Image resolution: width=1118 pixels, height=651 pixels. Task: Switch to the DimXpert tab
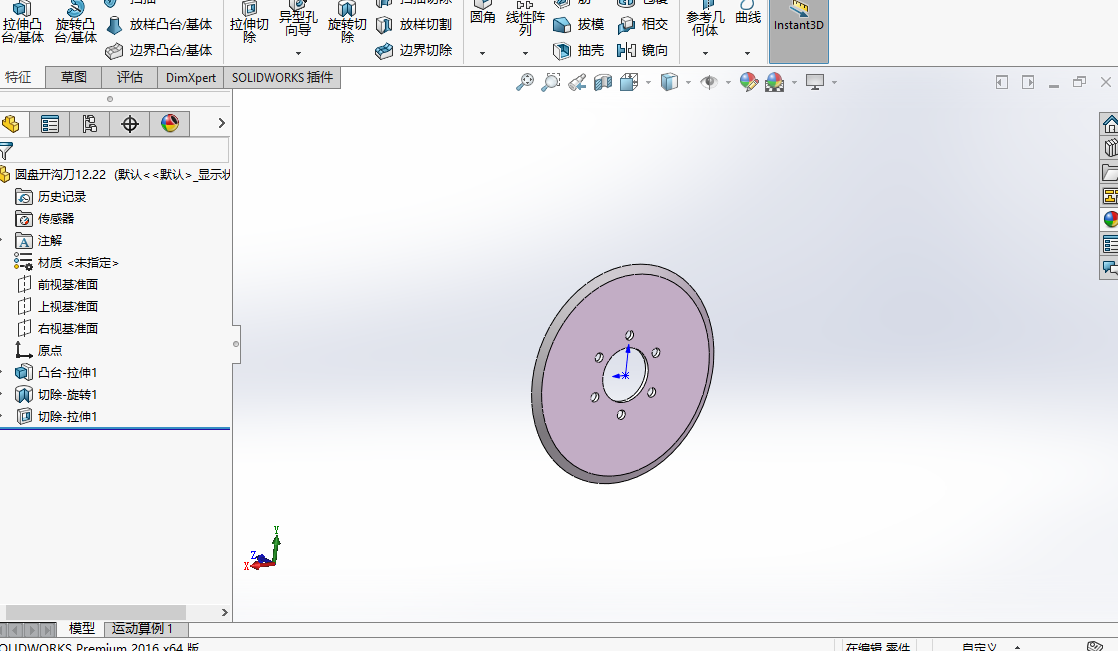coord(190,78)
